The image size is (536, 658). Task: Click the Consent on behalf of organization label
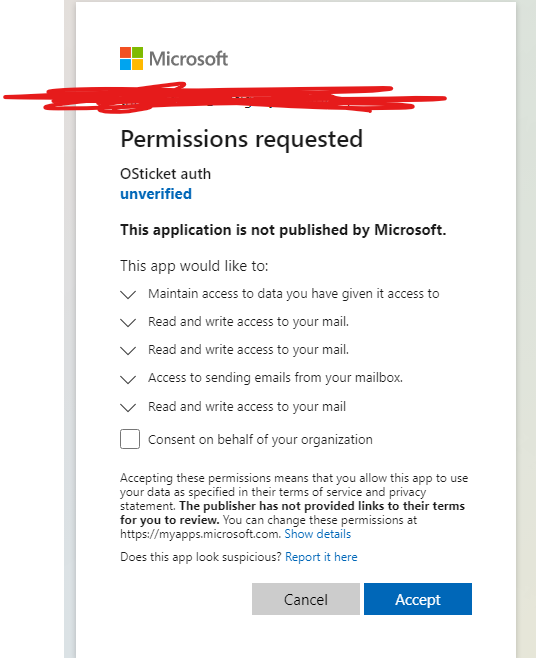click(260, 439)
